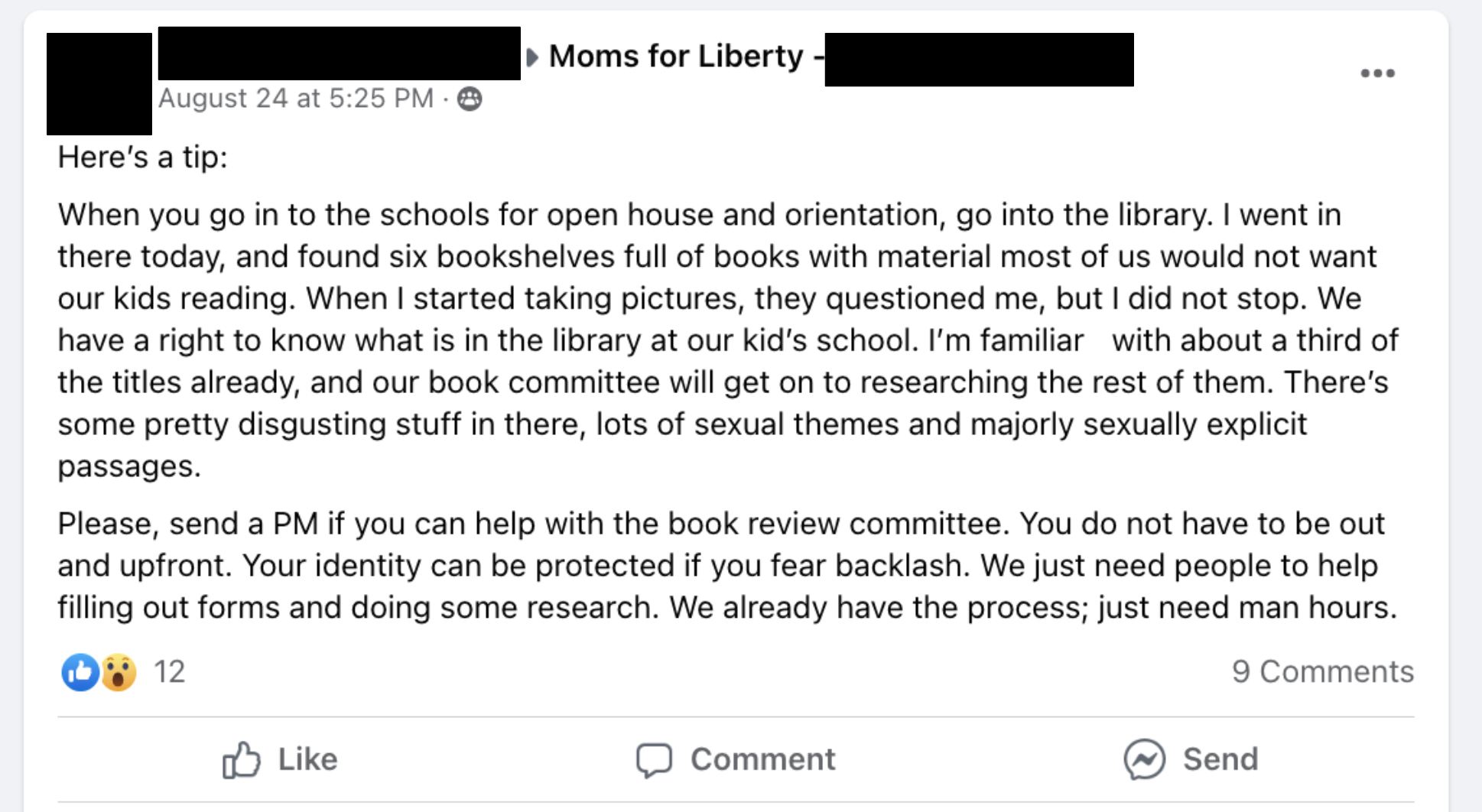Comment on the post
The width and height of the screenshot is (1482, 812).
pos(735,758)
